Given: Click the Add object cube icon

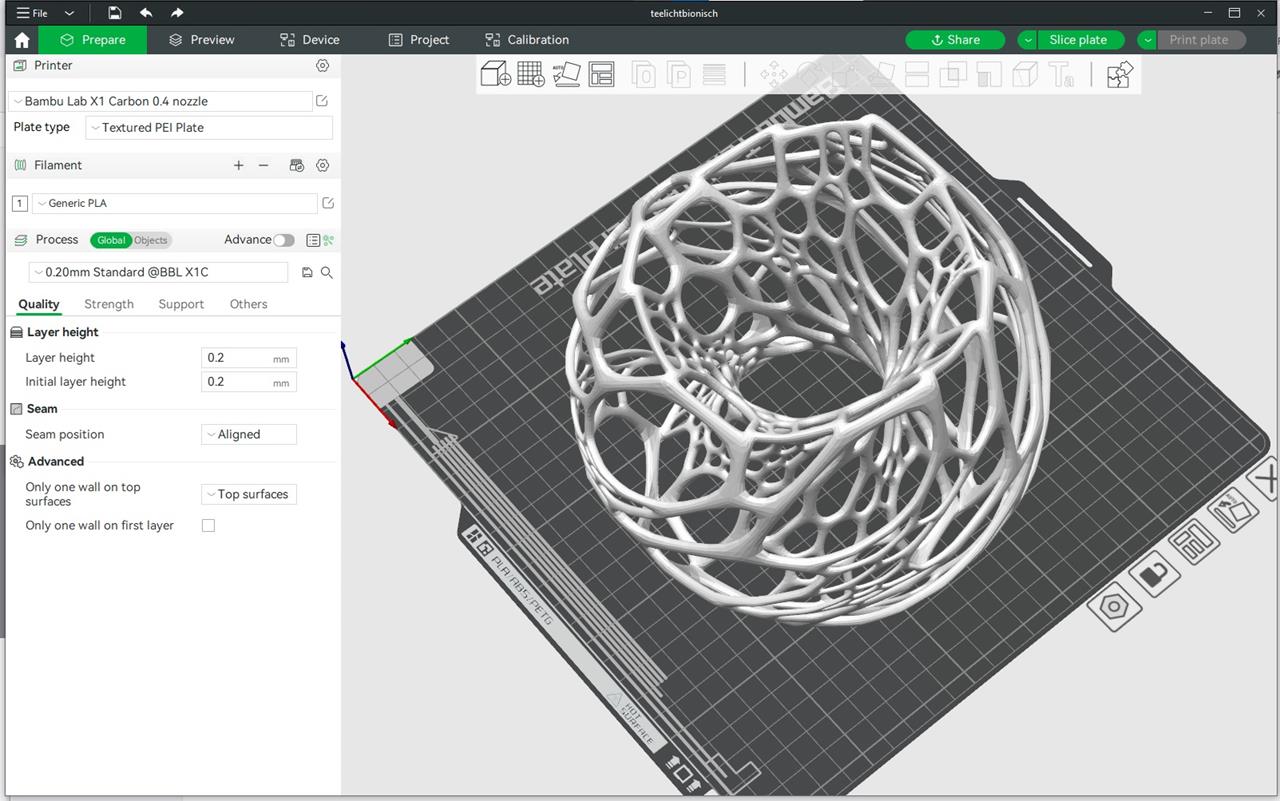Looking at the screenshot, I should pyautogui.click(x=496, y=74).
